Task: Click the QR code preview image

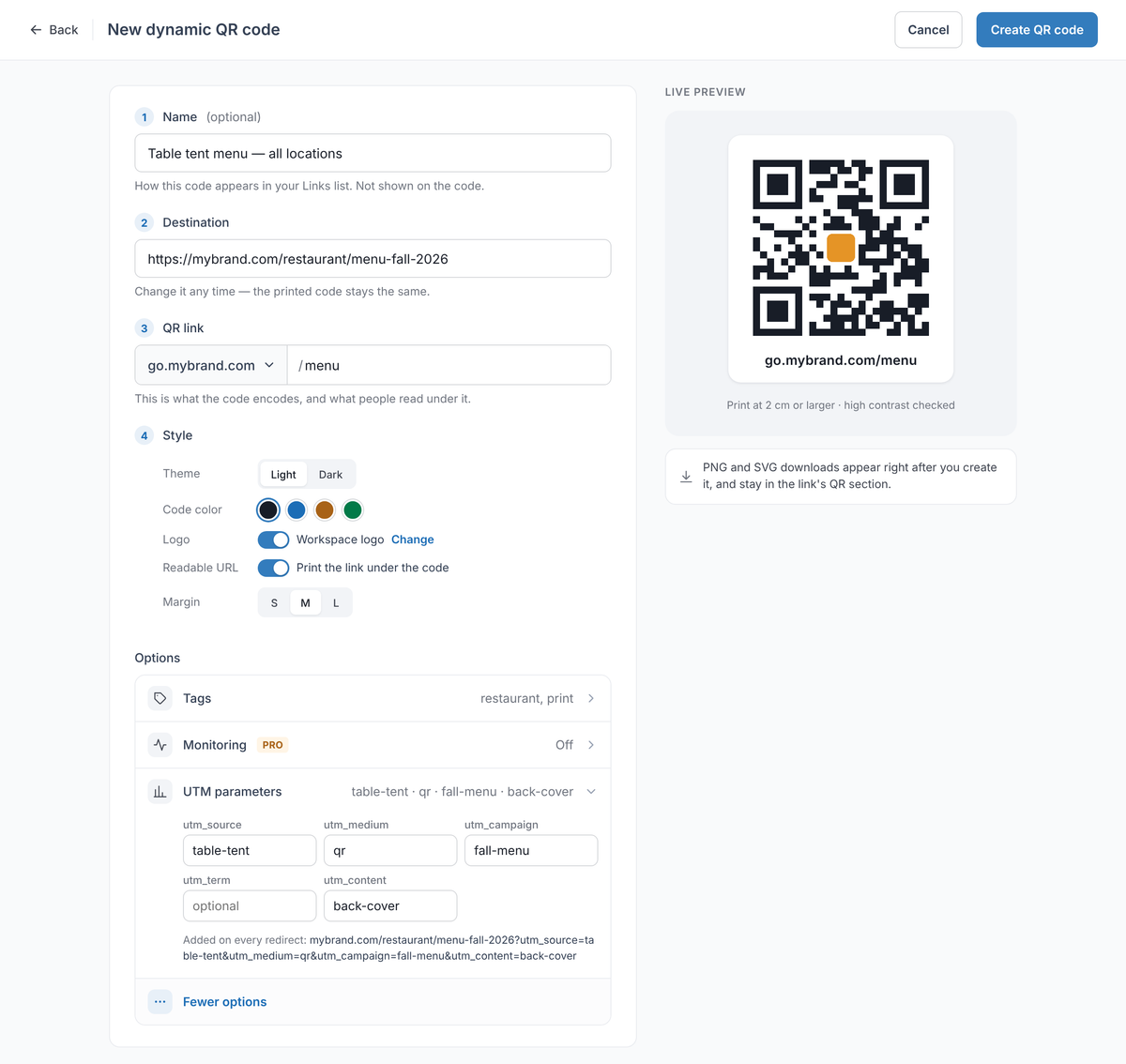Action: 841,248
